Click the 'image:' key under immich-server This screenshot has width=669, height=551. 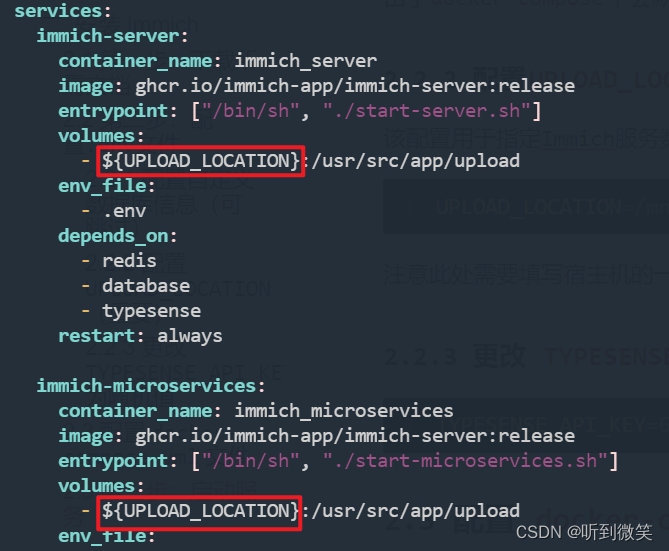click(90, 86)
